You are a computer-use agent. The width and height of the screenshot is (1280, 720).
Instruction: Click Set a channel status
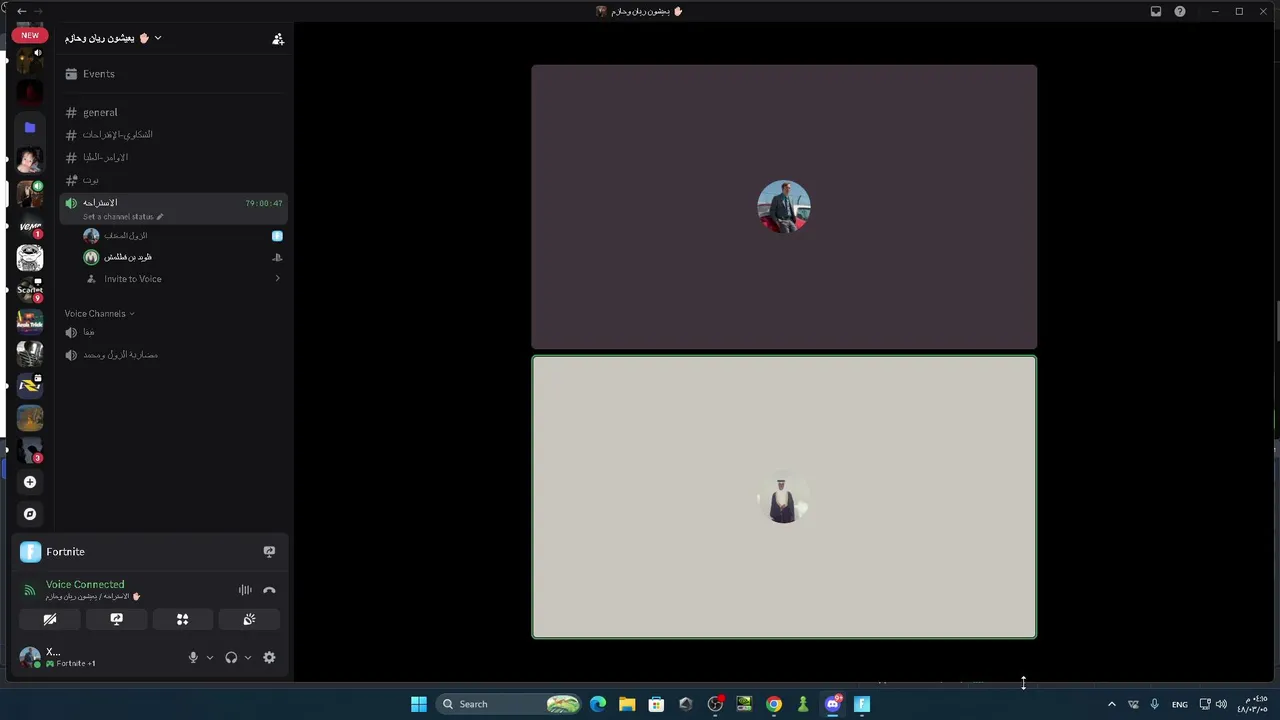point(123,216)
